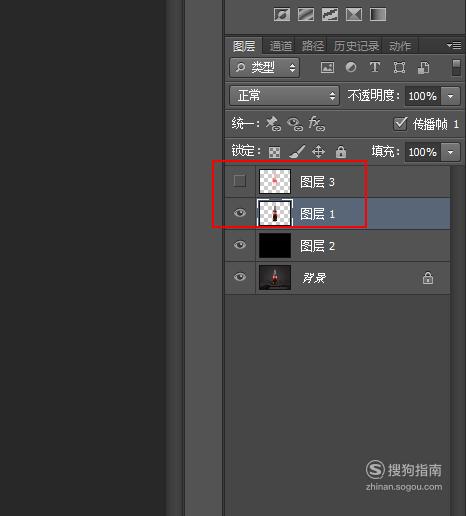Filter layers by type (T icon)

pos(375,67)
